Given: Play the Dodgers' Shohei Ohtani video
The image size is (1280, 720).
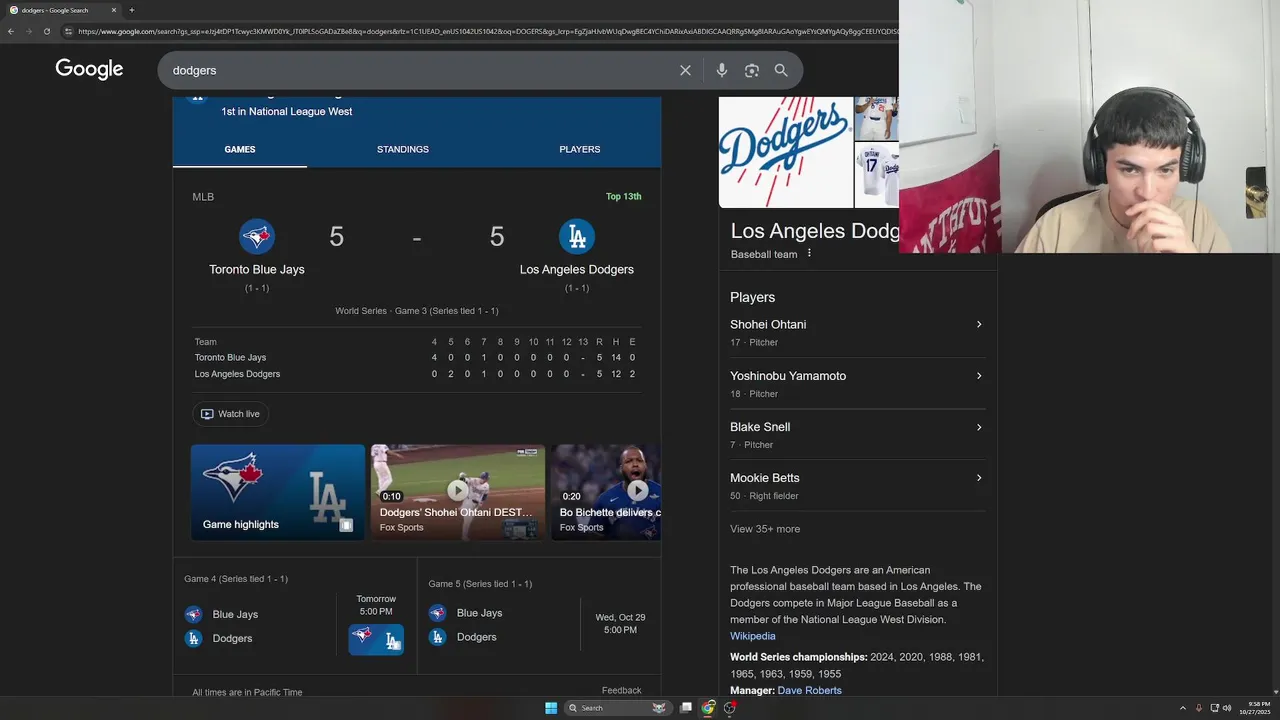Looking at the screenshot, I should click(458, 491).
